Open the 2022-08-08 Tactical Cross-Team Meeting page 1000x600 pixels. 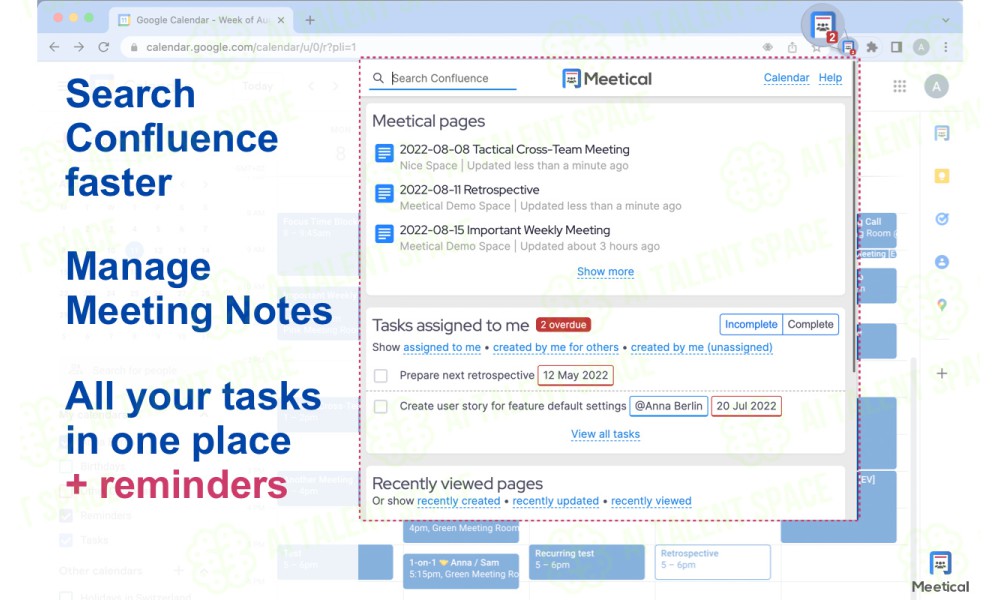point(514,150)
